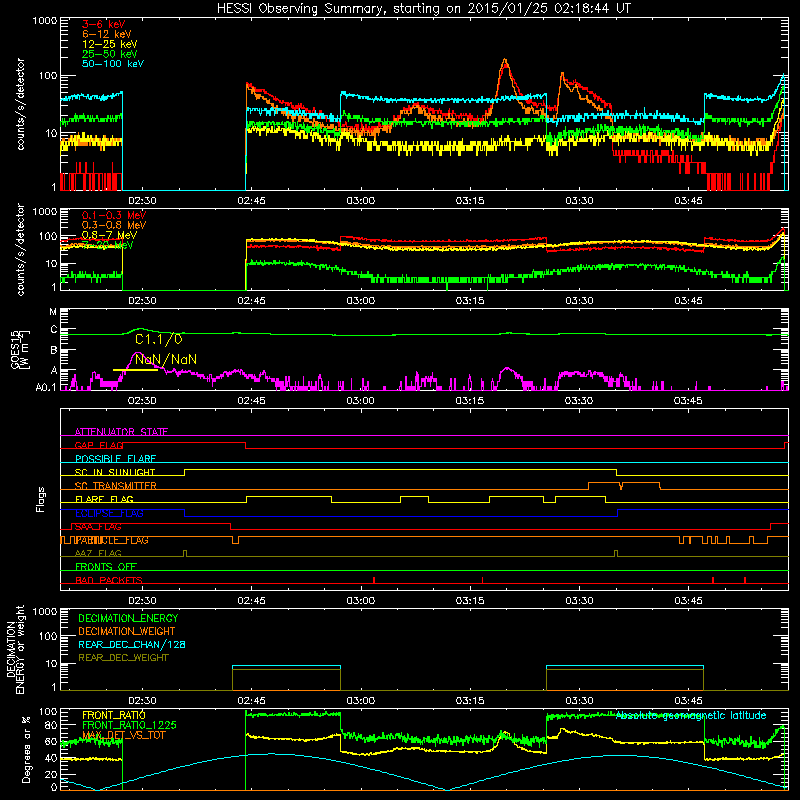800x800 pixels.
Task: Click the GOES15 axis label
Action: click(x=19, y=350)
